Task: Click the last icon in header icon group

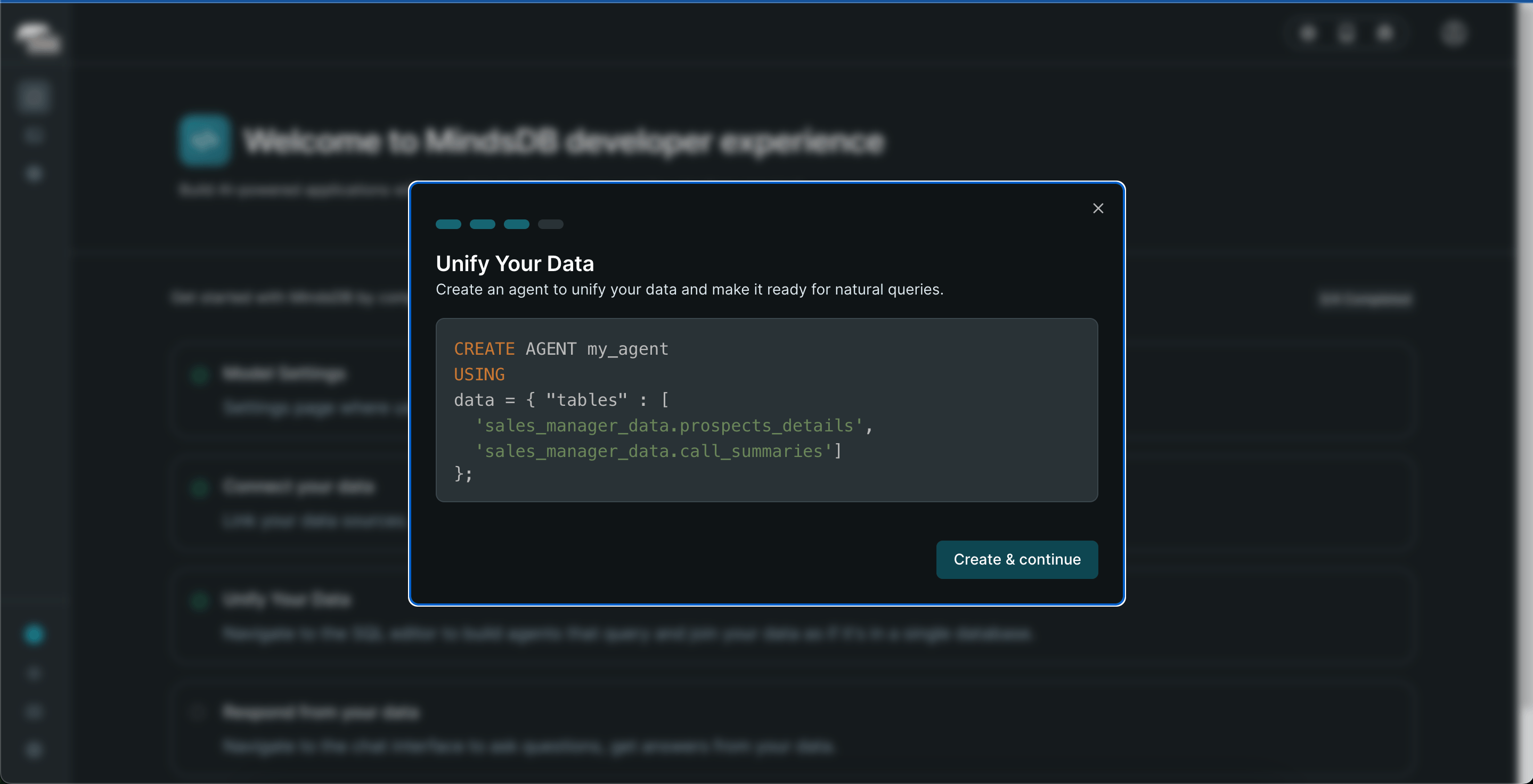Action: tap(1385, 34)
